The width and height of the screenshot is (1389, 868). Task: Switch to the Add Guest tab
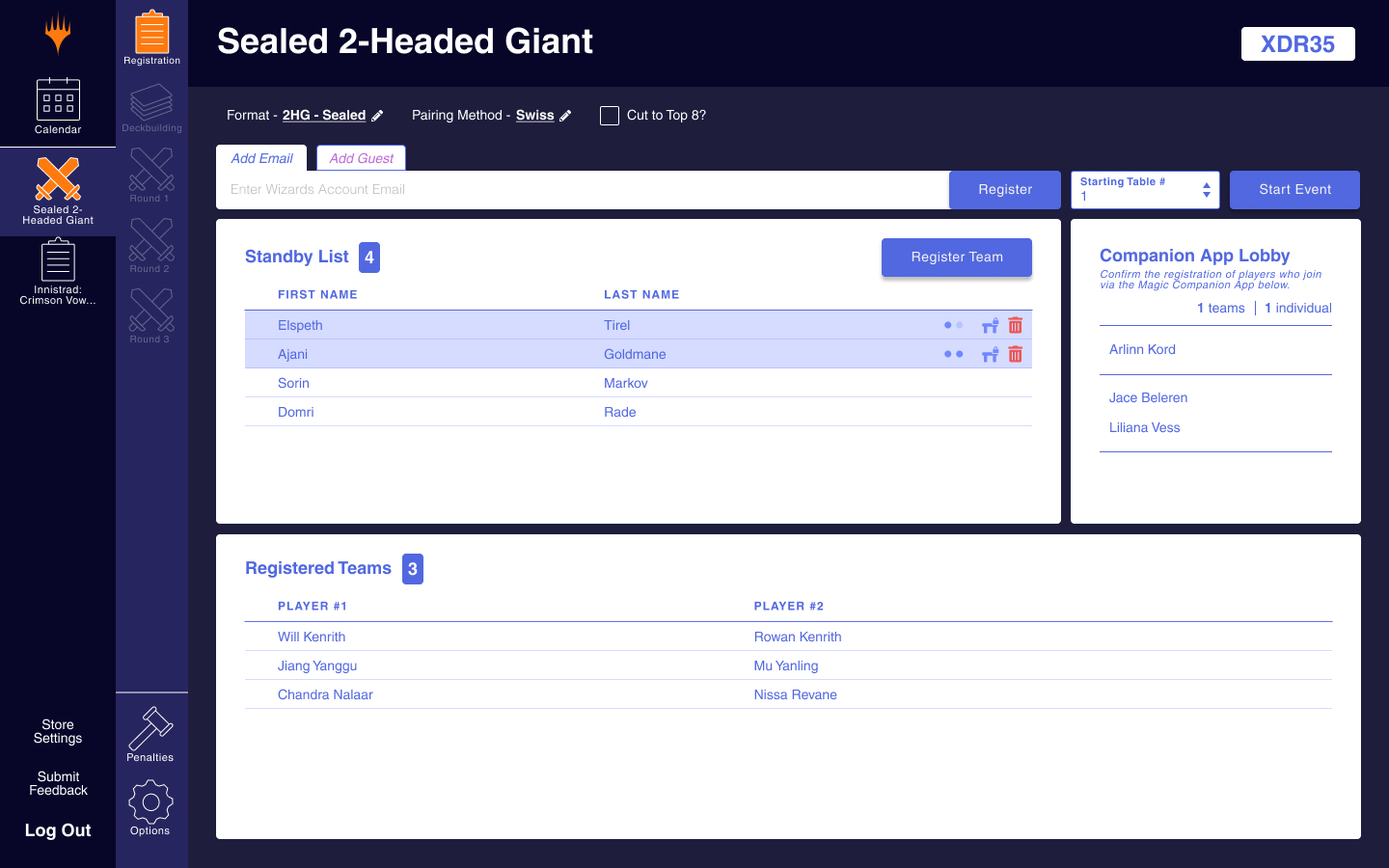click(x=361, y=158)
